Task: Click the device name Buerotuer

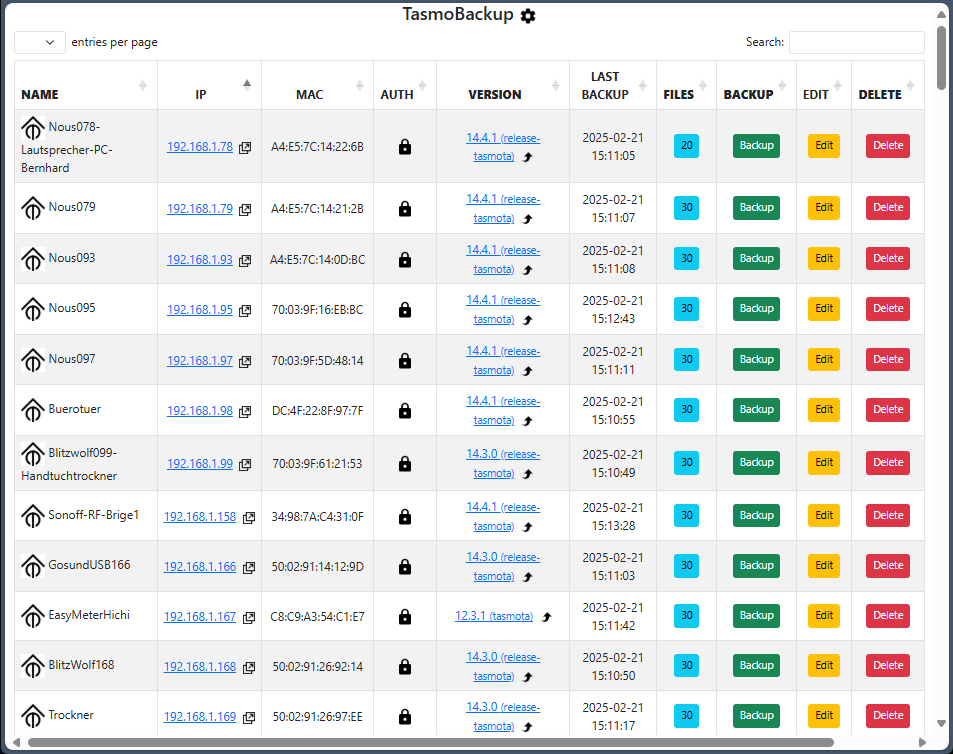Action: pos(75,409)
